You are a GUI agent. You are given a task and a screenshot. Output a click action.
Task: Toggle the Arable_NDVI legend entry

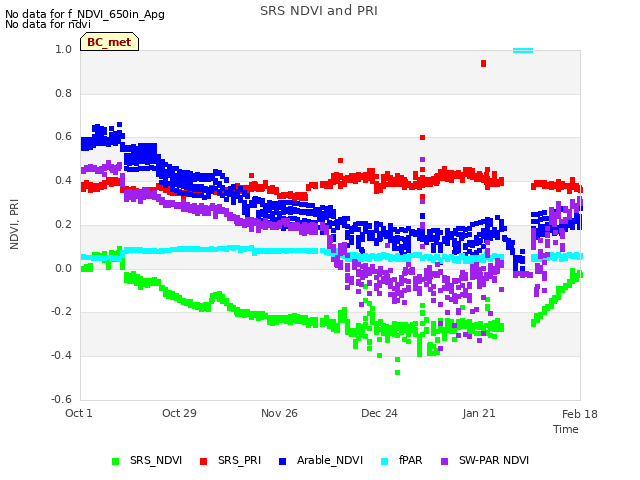click(321, 460)
